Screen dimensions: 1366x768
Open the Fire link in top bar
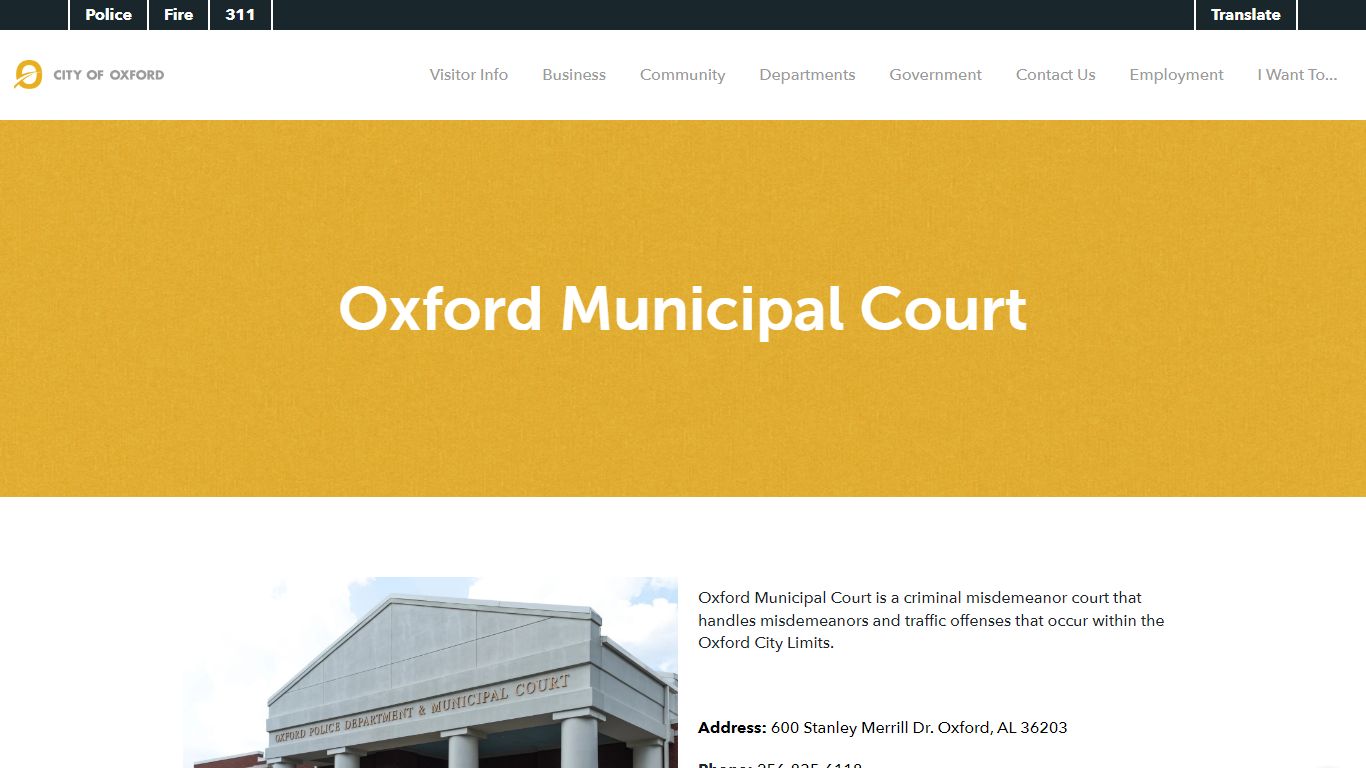point(178,15)
